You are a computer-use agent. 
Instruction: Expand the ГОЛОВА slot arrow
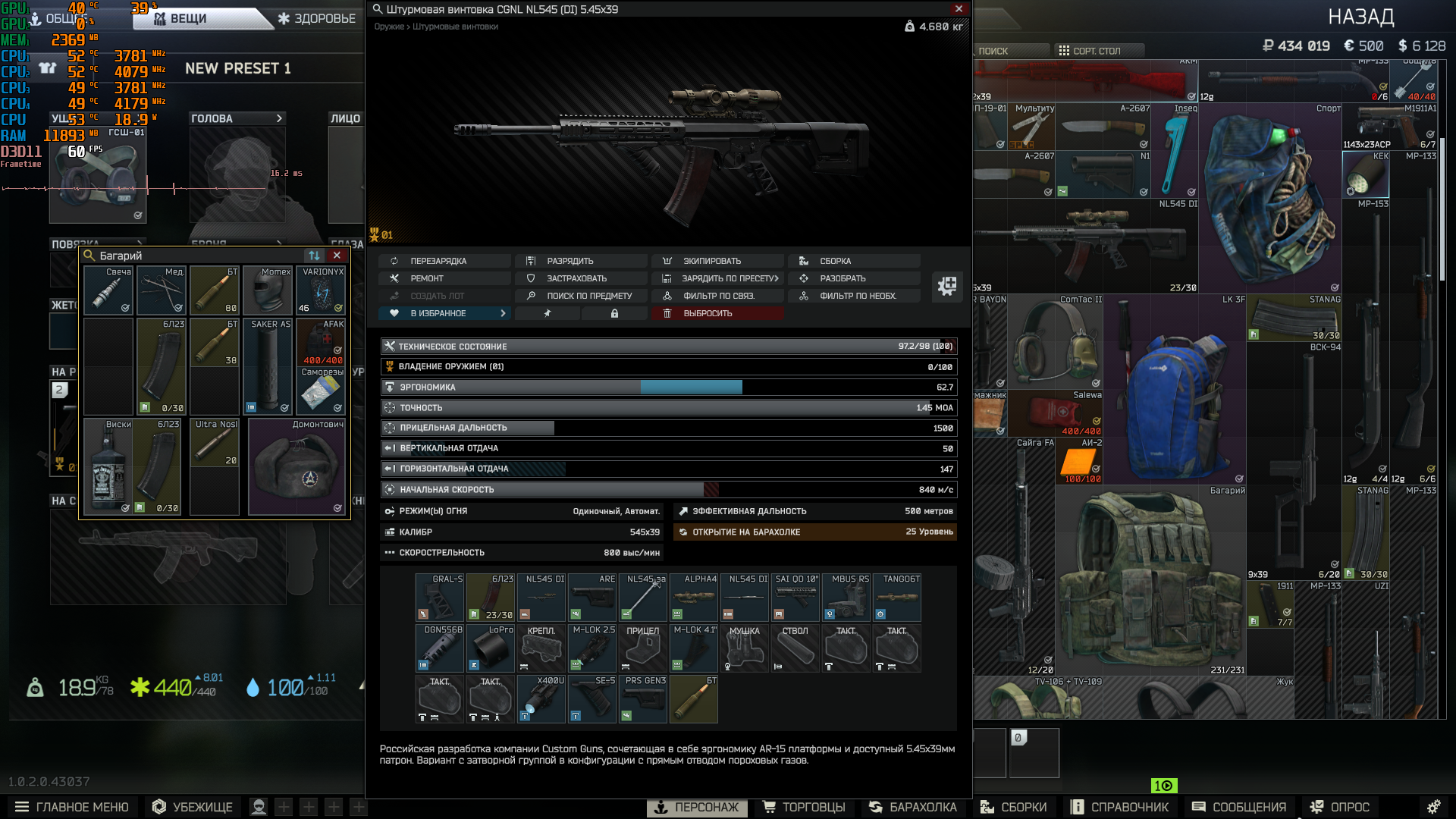(x=279, y=118)
